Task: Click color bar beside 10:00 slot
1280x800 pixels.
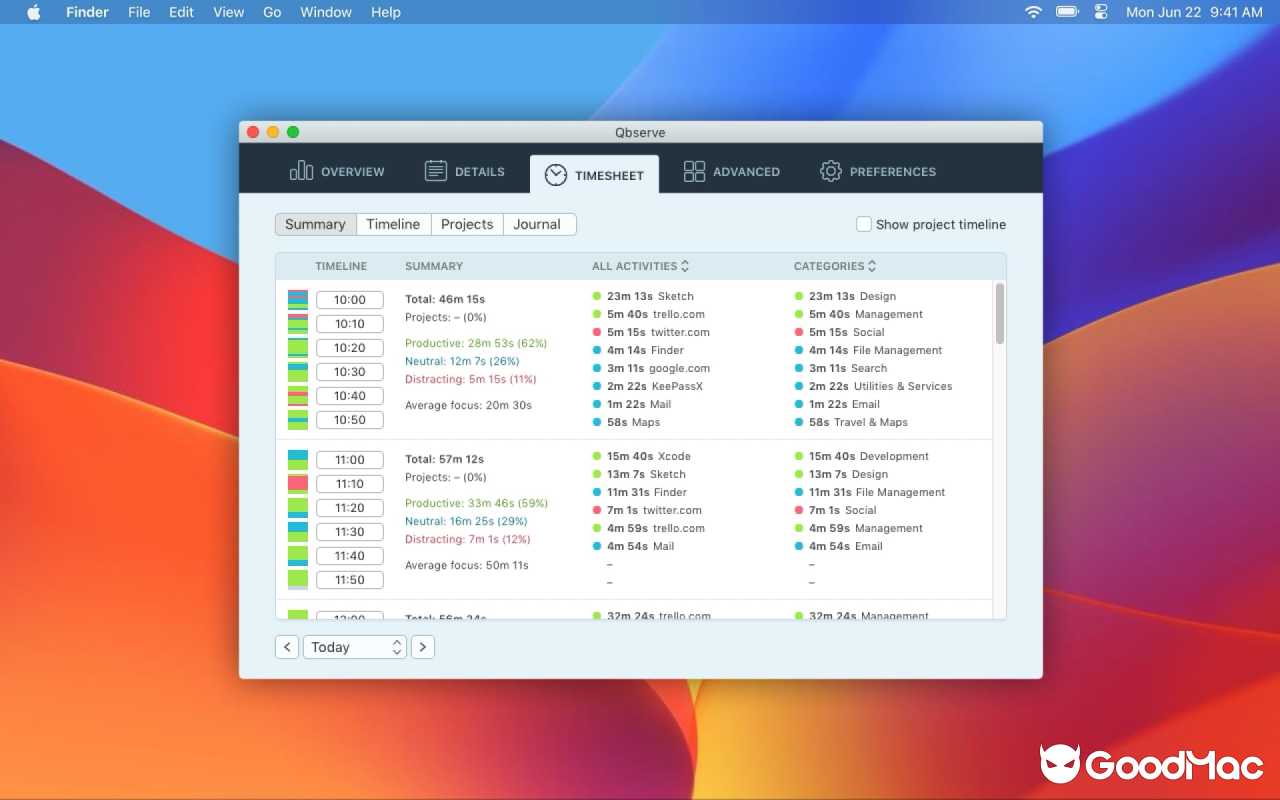Action: [x=298, y=300]
